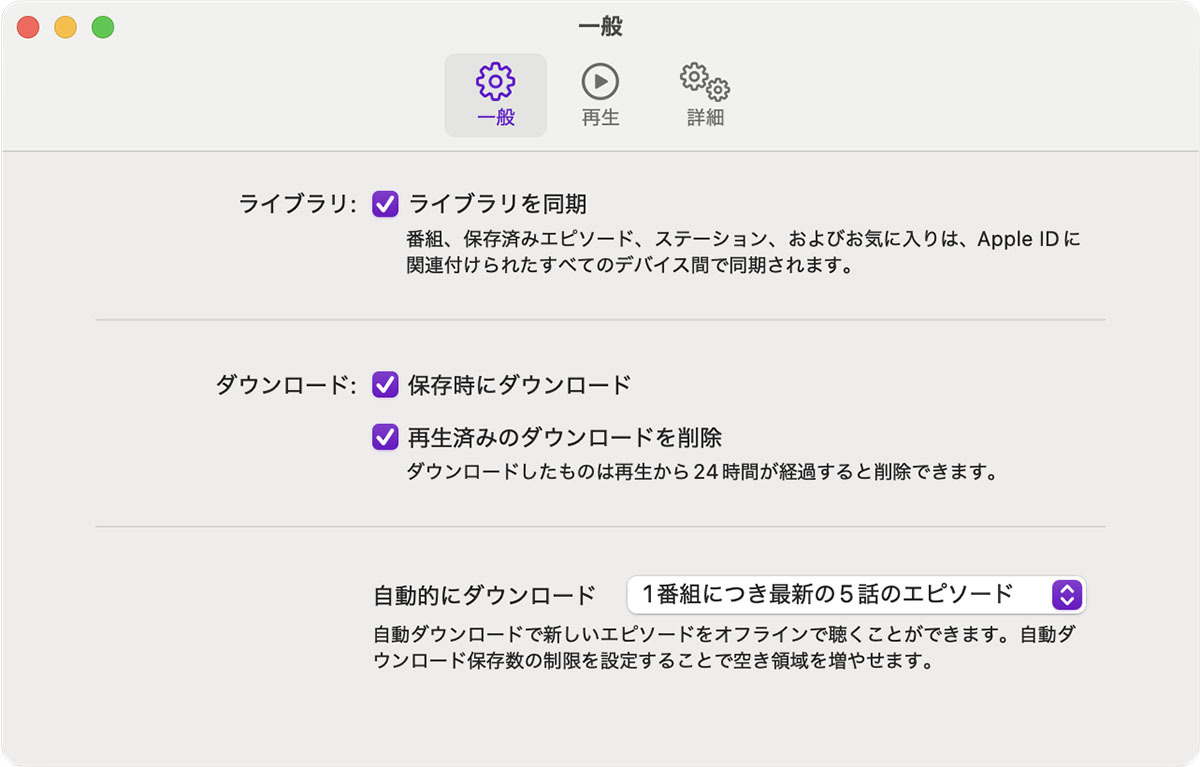Click the window title 一般
1200x767 pixels.
click(x=600, y=27)
